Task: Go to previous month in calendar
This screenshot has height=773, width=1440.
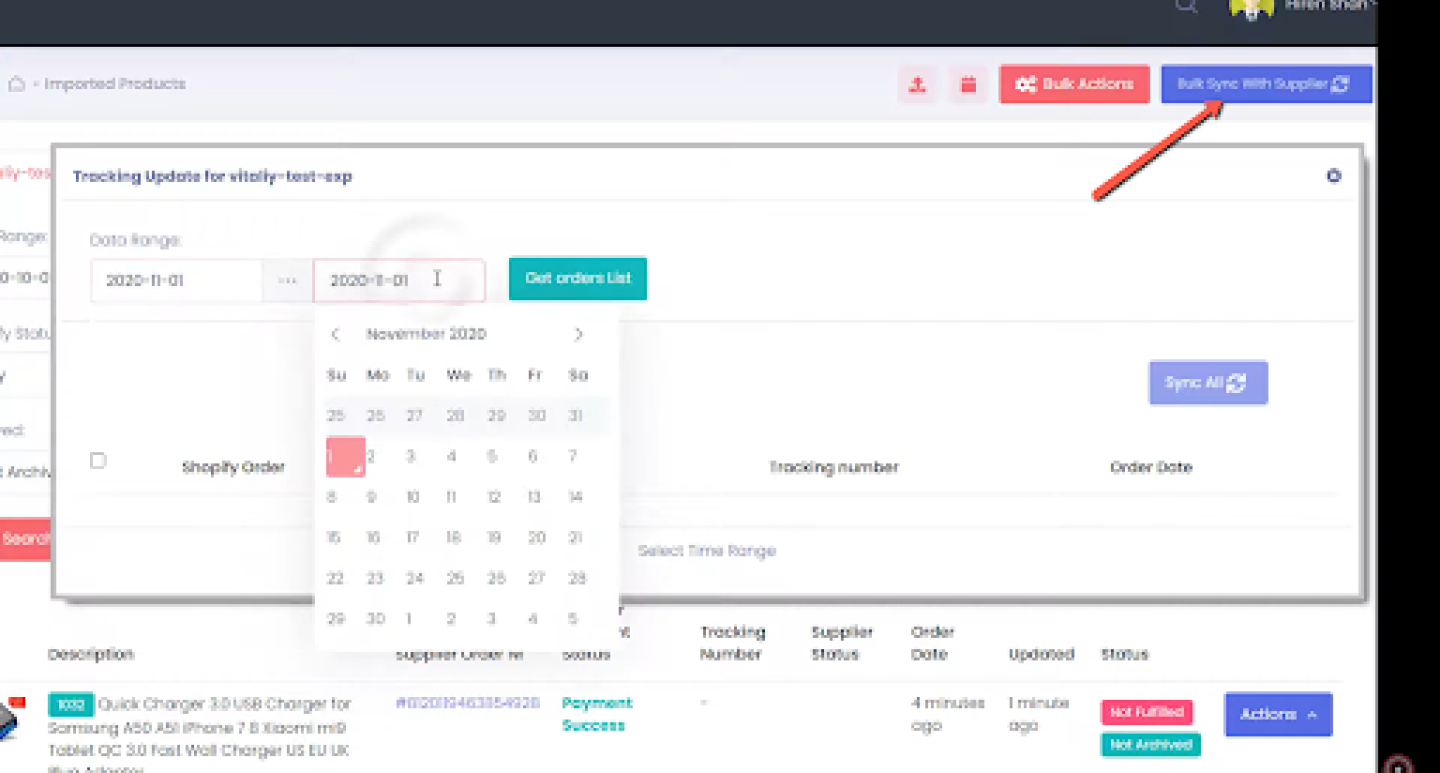Action: (x=336, y=334)
